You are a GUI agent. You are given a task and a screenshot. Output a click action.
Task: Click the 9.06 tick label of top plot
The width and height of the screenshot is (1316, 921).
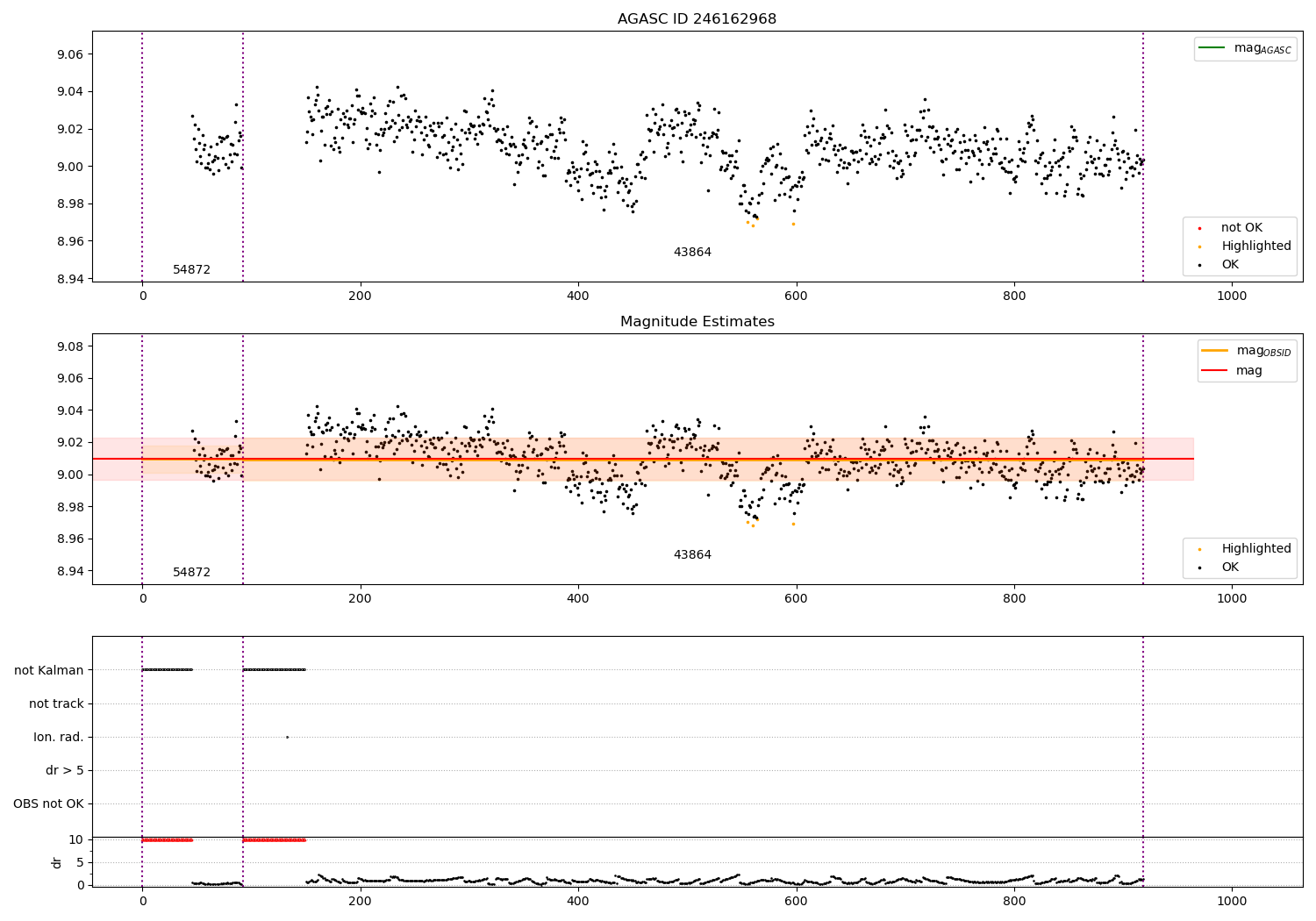[x=70, y=54]
